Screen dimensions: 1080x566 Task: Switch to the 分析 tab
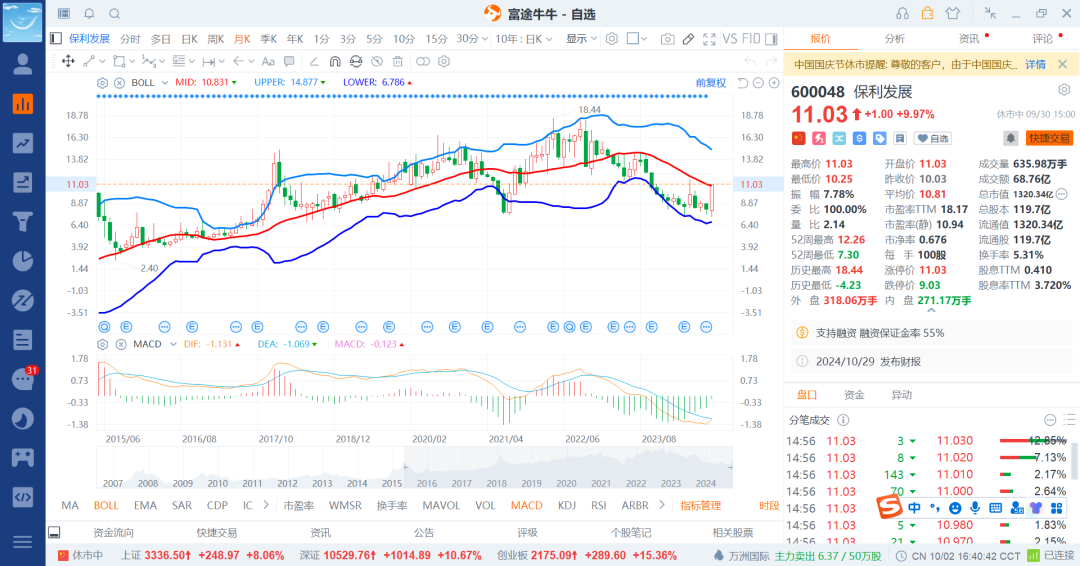click(894, 39)
